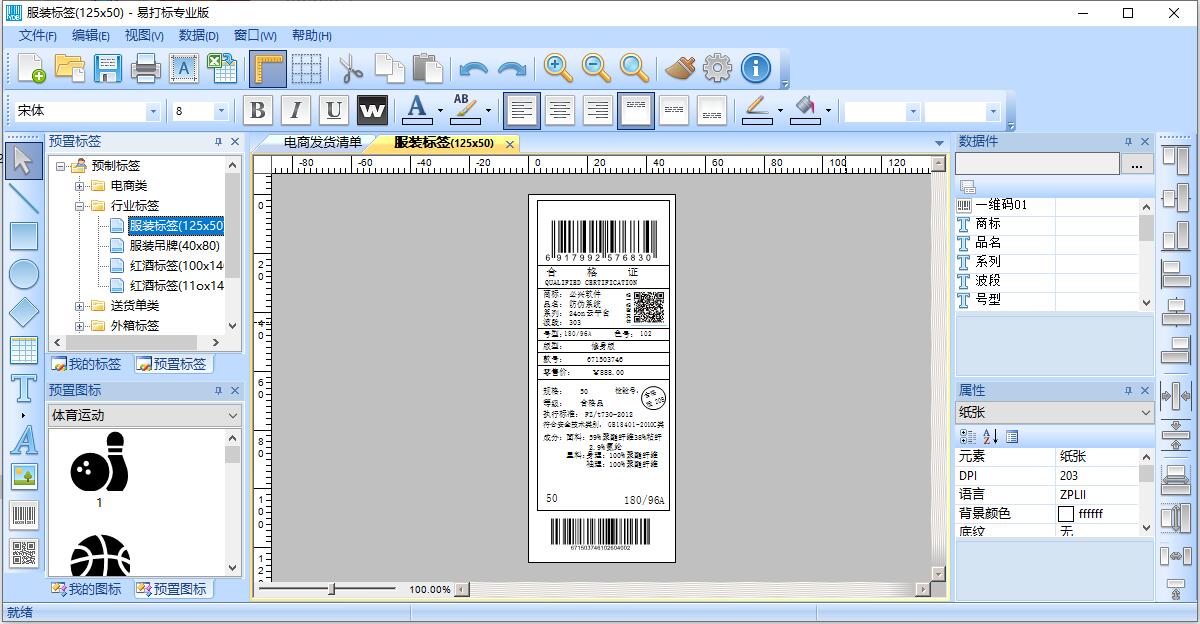The image size is (1200, 624).
Task: Toggle the inverted W text style
Action: coord(372,110)
